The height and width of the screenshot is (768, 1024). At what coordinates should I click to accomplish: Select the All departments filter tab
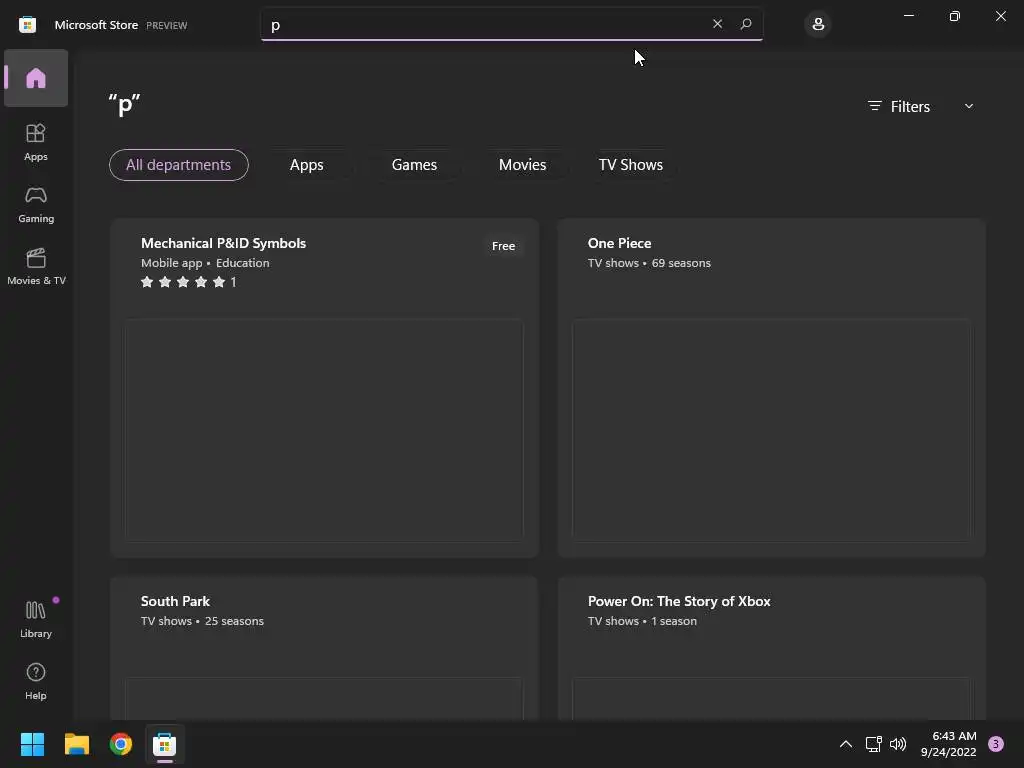(x=178, y=165)
